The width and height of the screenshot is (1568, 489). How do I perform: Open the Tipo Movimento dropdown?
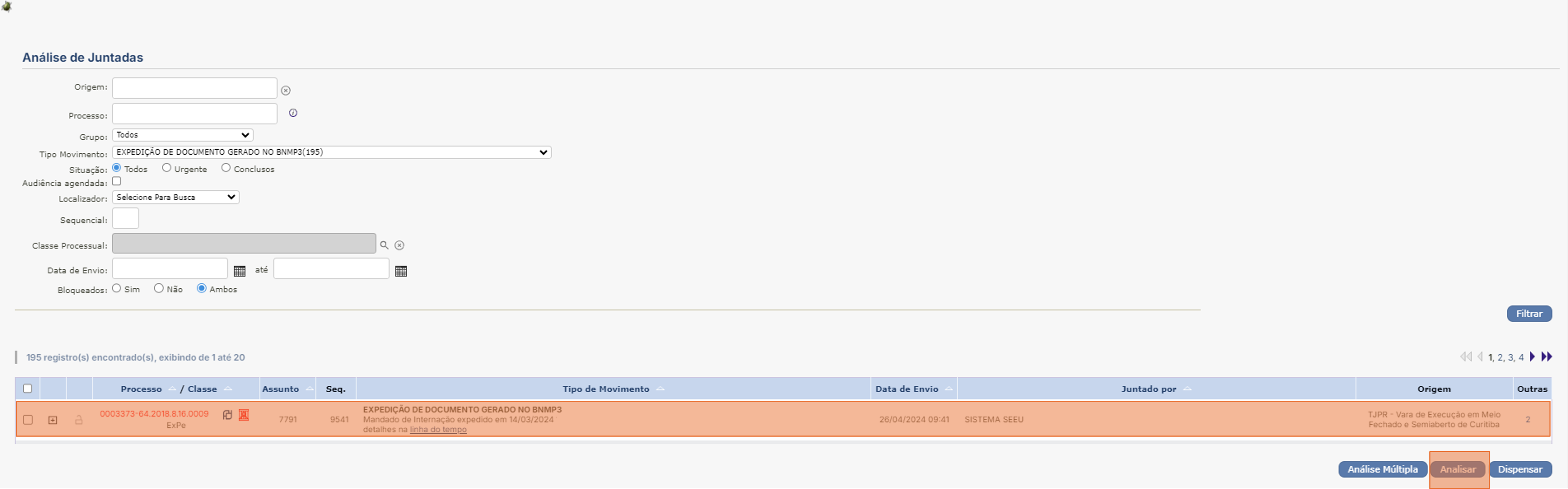click(332, 152)
